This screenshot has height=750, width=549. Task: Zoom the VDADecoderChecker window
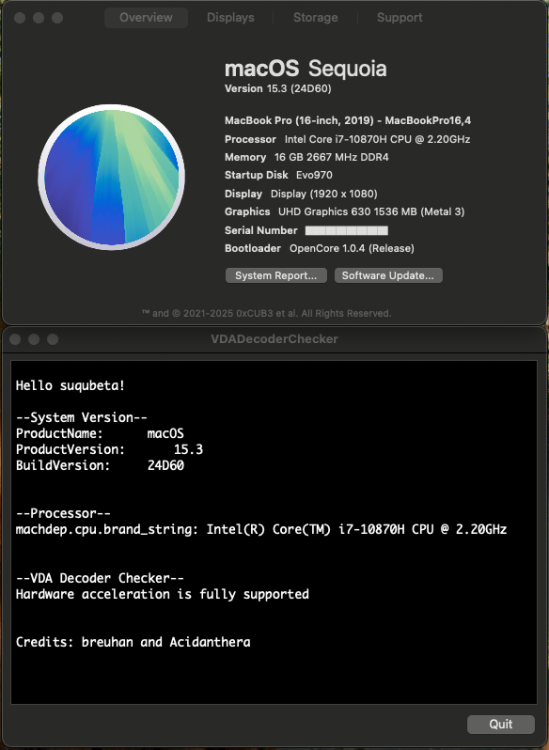(53, 339)
